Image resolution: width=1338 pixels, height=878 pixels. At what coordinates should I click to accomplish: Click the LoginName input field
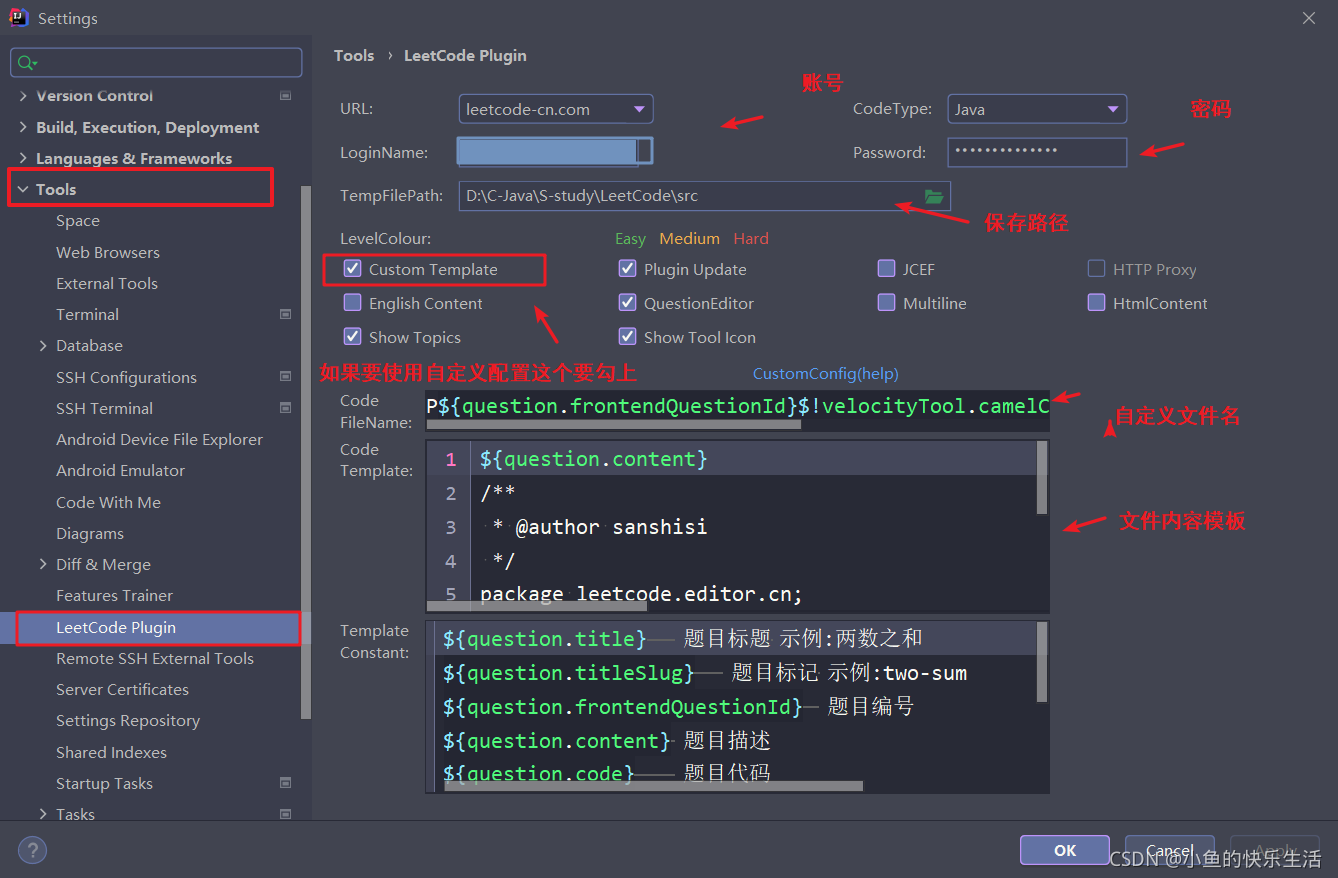555,151
